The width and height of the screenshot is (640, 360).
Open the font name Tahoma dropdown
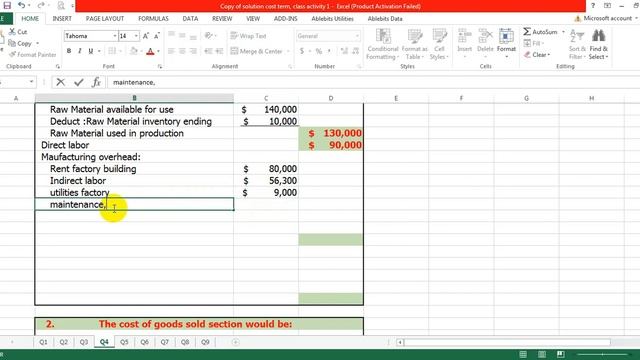[x=115, y=36]
